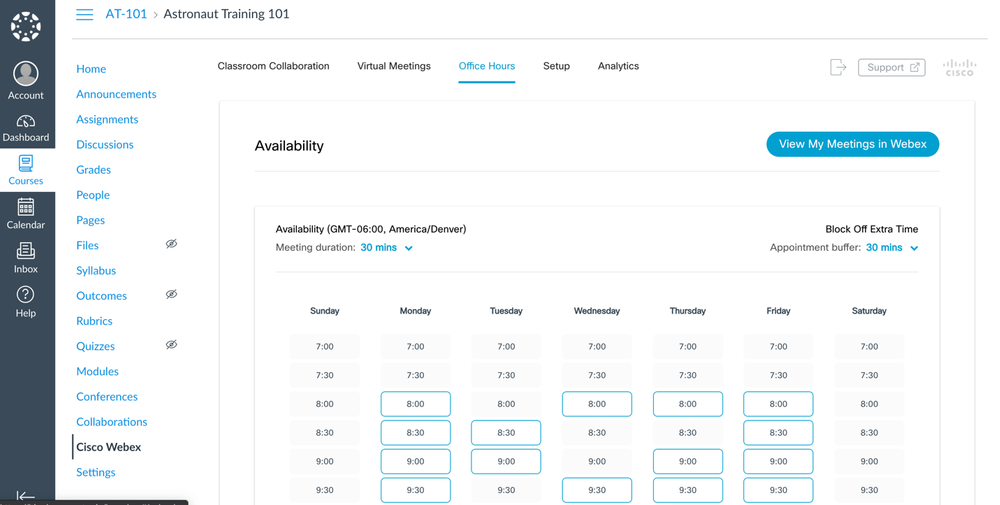Image resolution: width=1000 pixels, height=505 pixels.
Task: Click the Quizzes hidden-eye icon
Action: pos(172,345)
